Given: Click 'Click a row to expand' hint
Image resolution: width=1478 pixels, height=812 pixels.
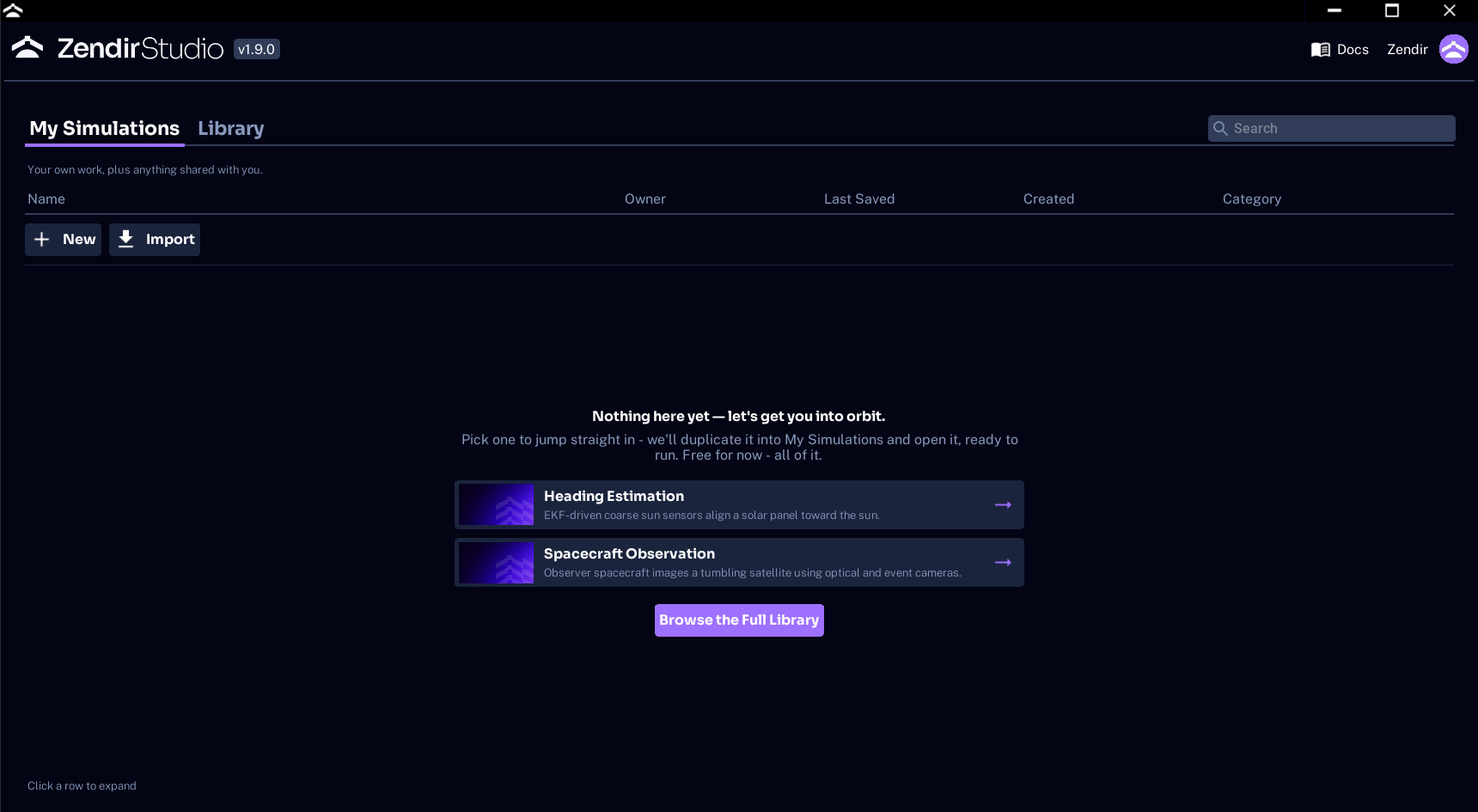Looking at the screenshot, I should click(x=82, y=786).
